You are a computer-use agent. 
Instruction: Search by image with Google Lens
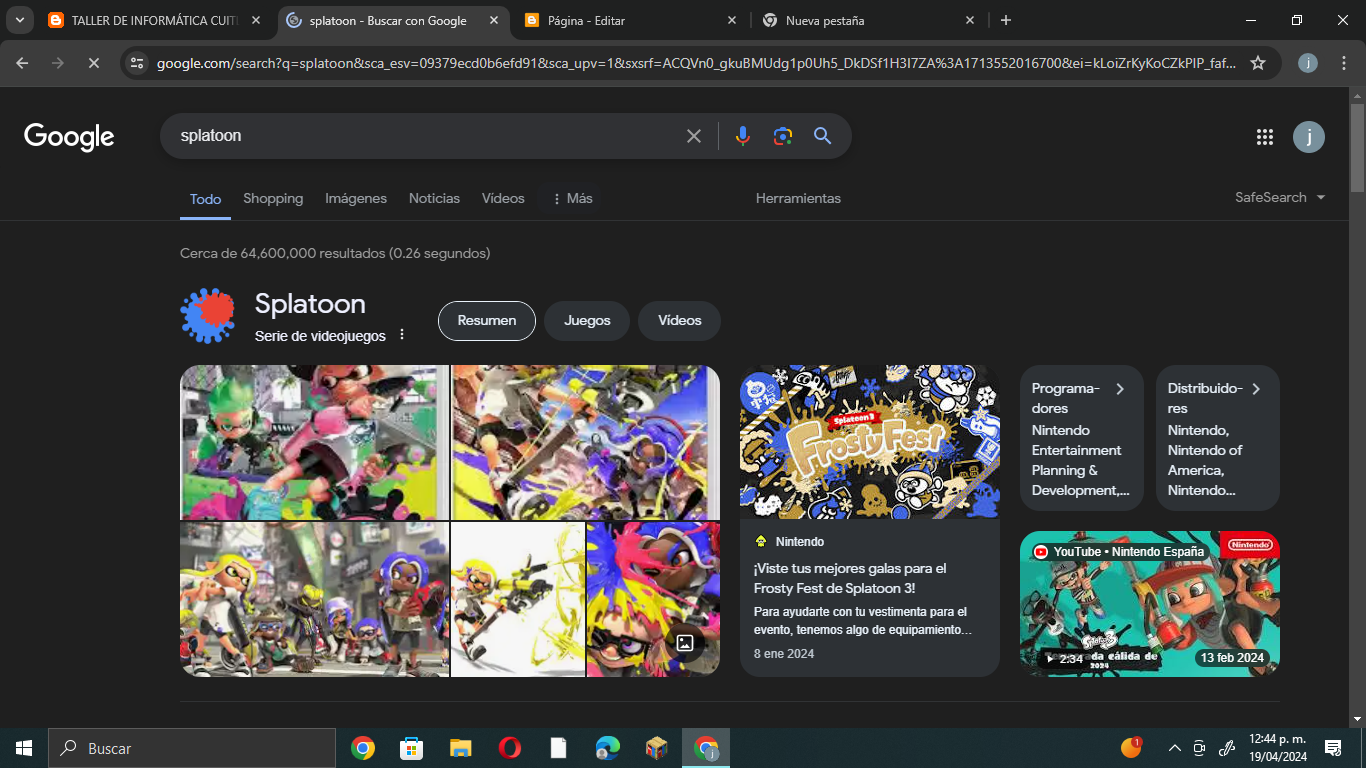point(783,136)
